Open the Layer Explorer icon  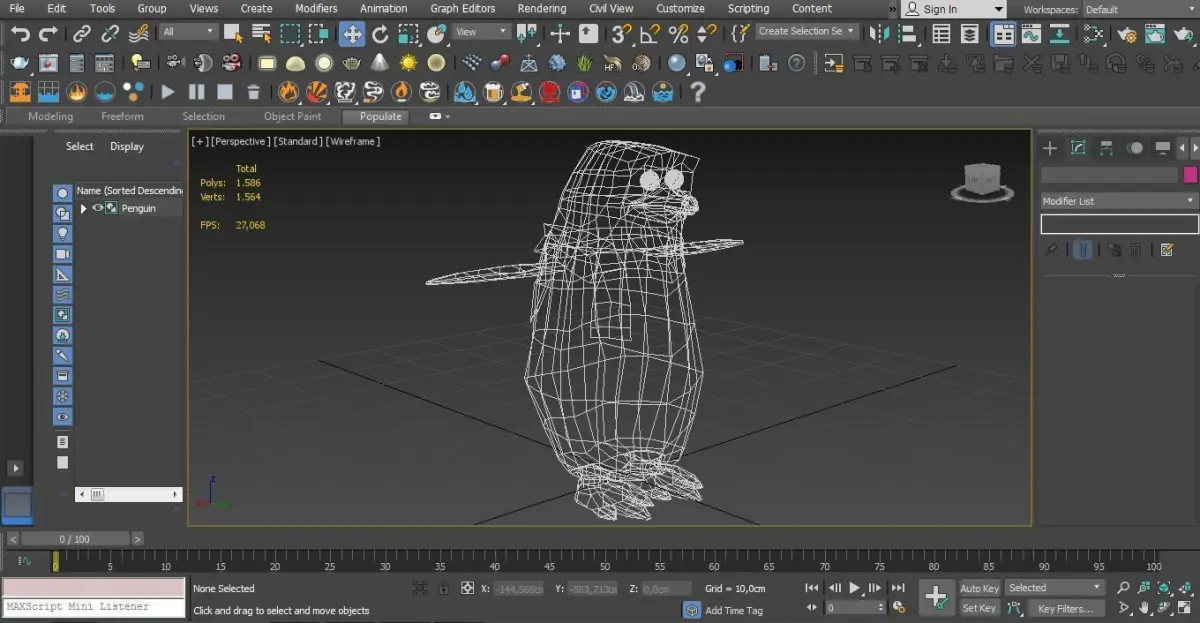coord(969,33)
